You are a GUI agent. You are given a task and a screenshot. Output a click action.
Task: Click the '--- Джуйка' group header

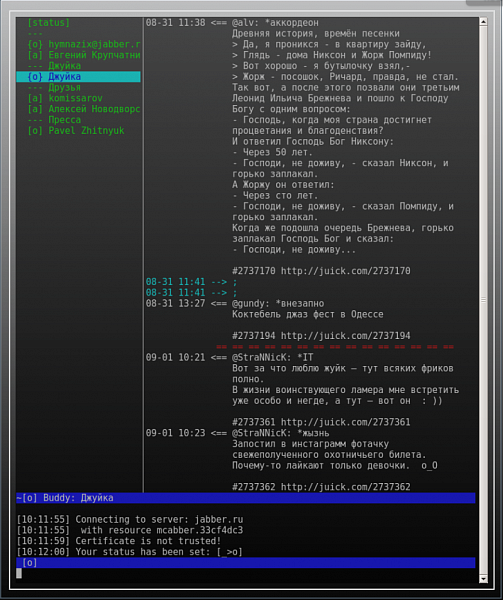[x=54, y=66]
